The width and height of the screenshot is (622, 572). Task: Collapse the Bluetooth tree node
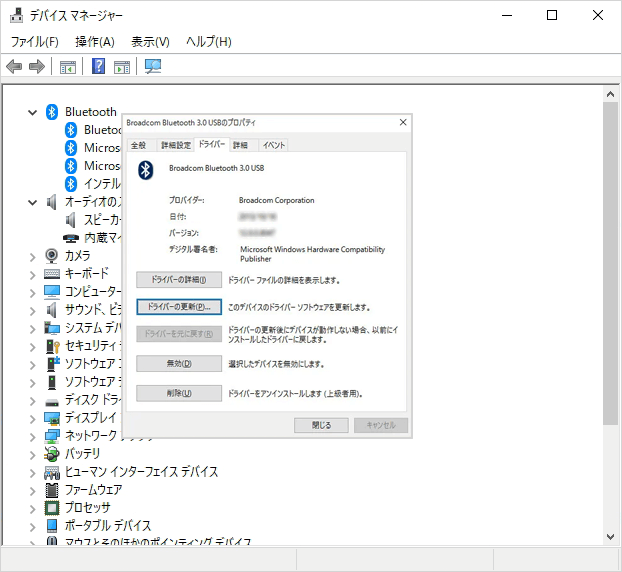[x=33, y=113]
